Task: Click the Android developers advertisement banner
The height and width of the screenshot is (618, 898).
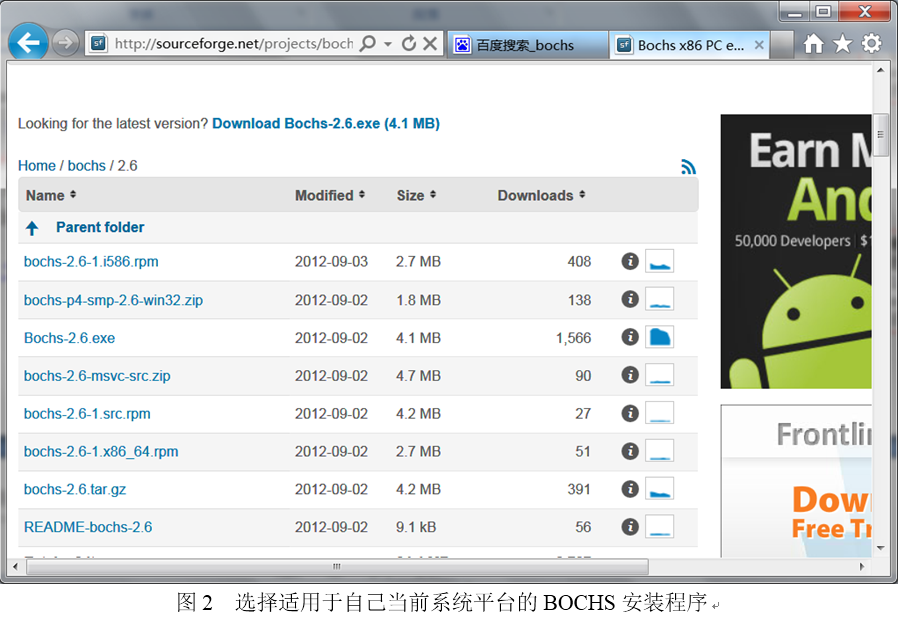Action: coord(796,251)
